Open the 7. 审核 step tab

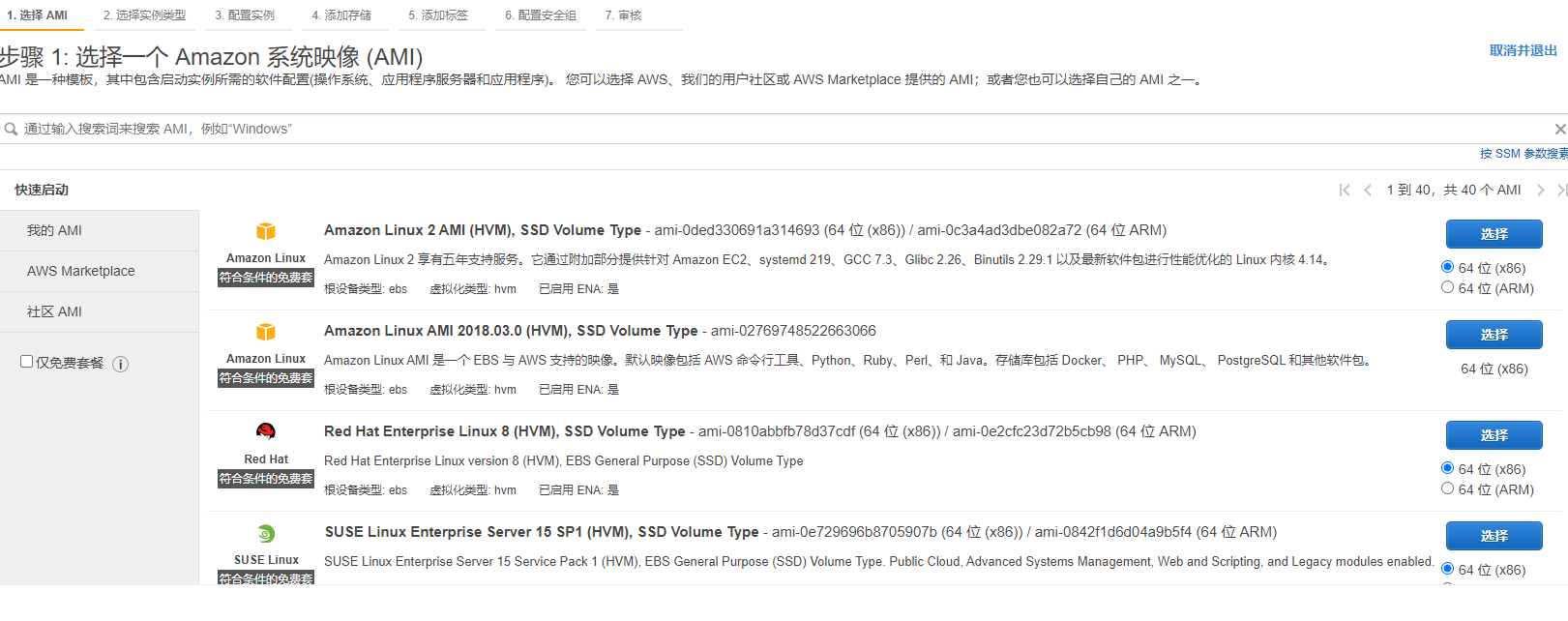pos(624,15)
